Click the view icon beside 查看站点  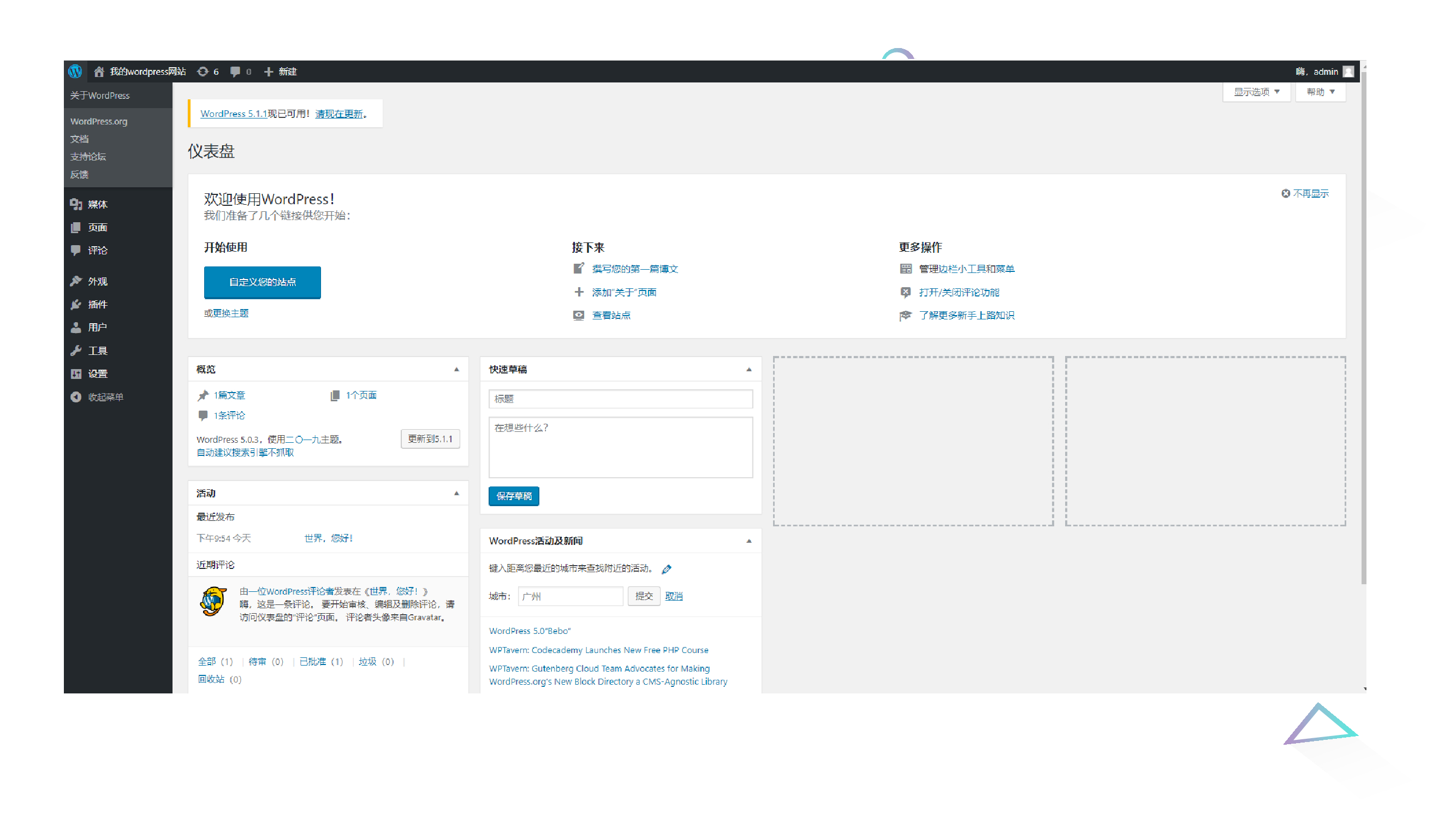(x=578, y=315)
